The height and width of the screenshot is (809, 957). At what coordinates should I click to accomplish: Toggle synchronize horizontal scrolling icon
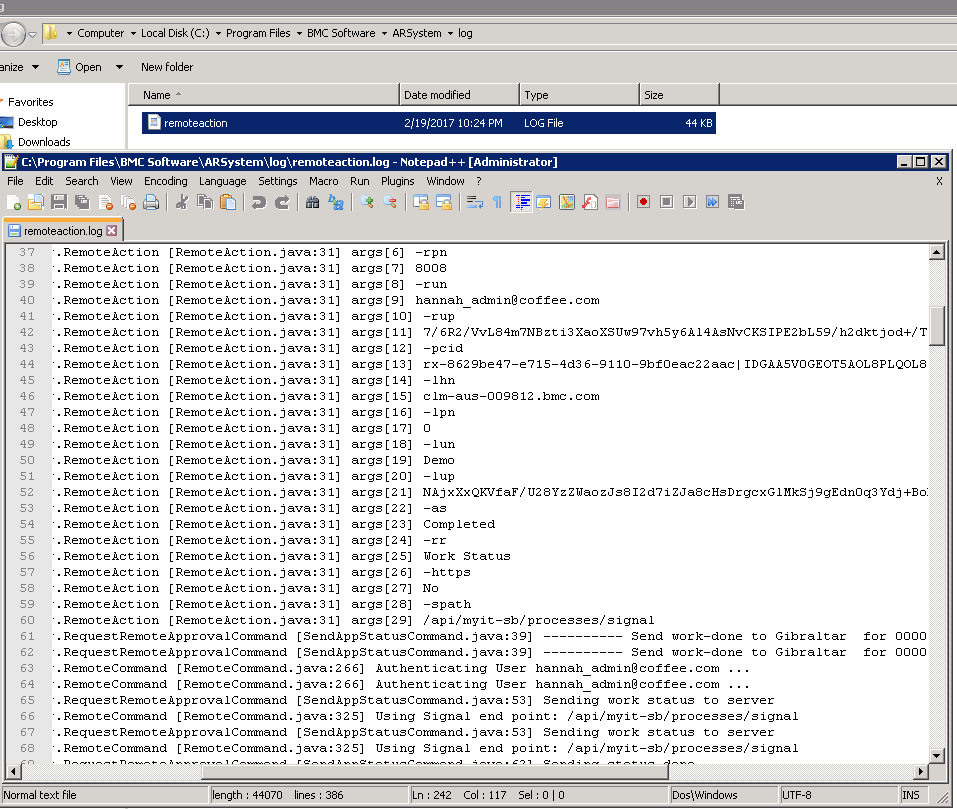tap(444, 203)
